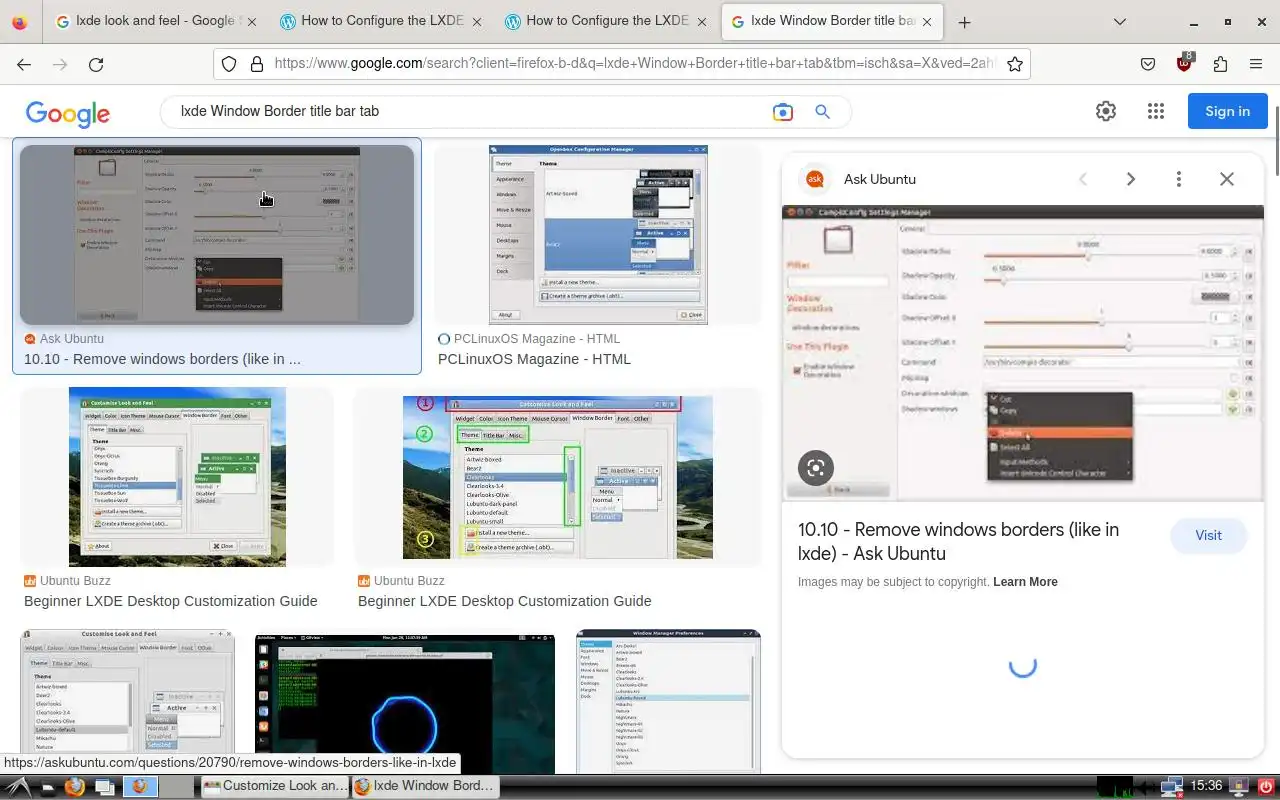Open the Learn More copyright link
Viewport: 1280px width, 800px height.
[x=1025, y=582]
